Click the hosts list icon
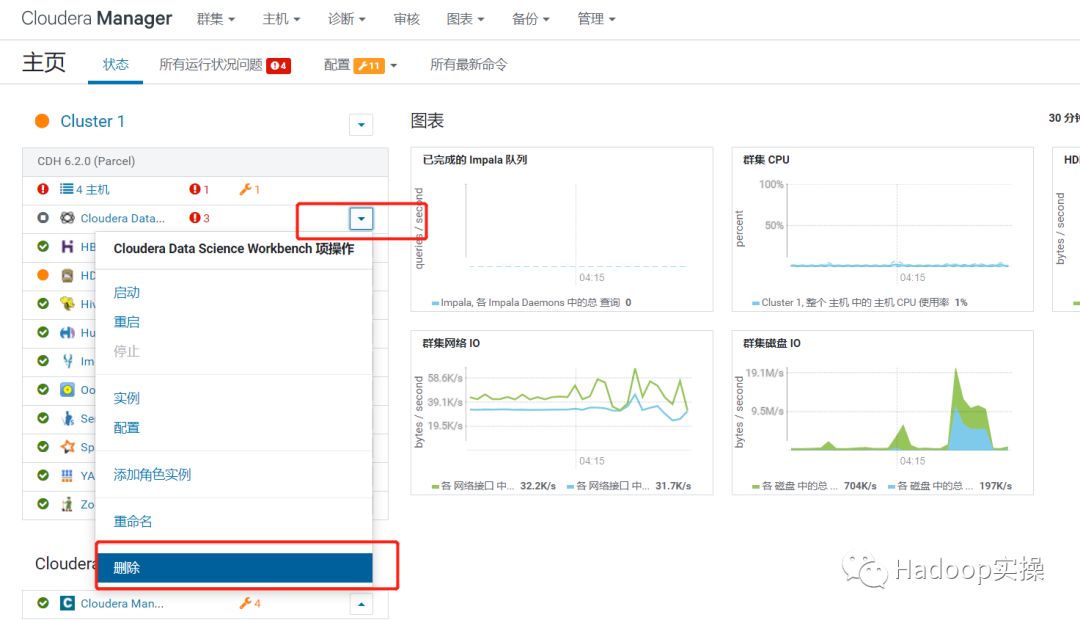This screenshot has height=620, width=1080. point(66,189)
